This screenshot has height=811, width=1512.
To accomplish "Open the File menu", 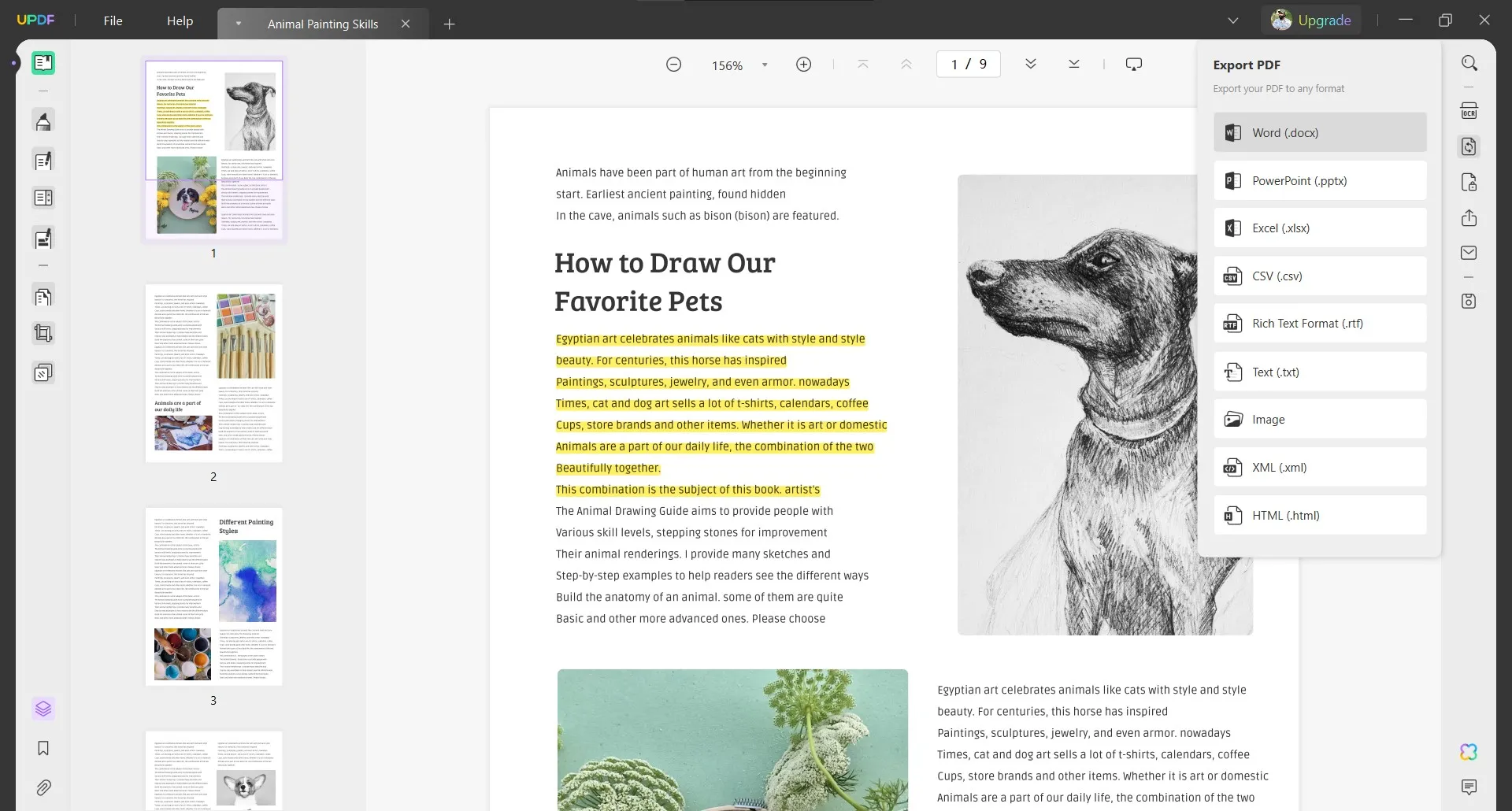I will coord(113,20).
